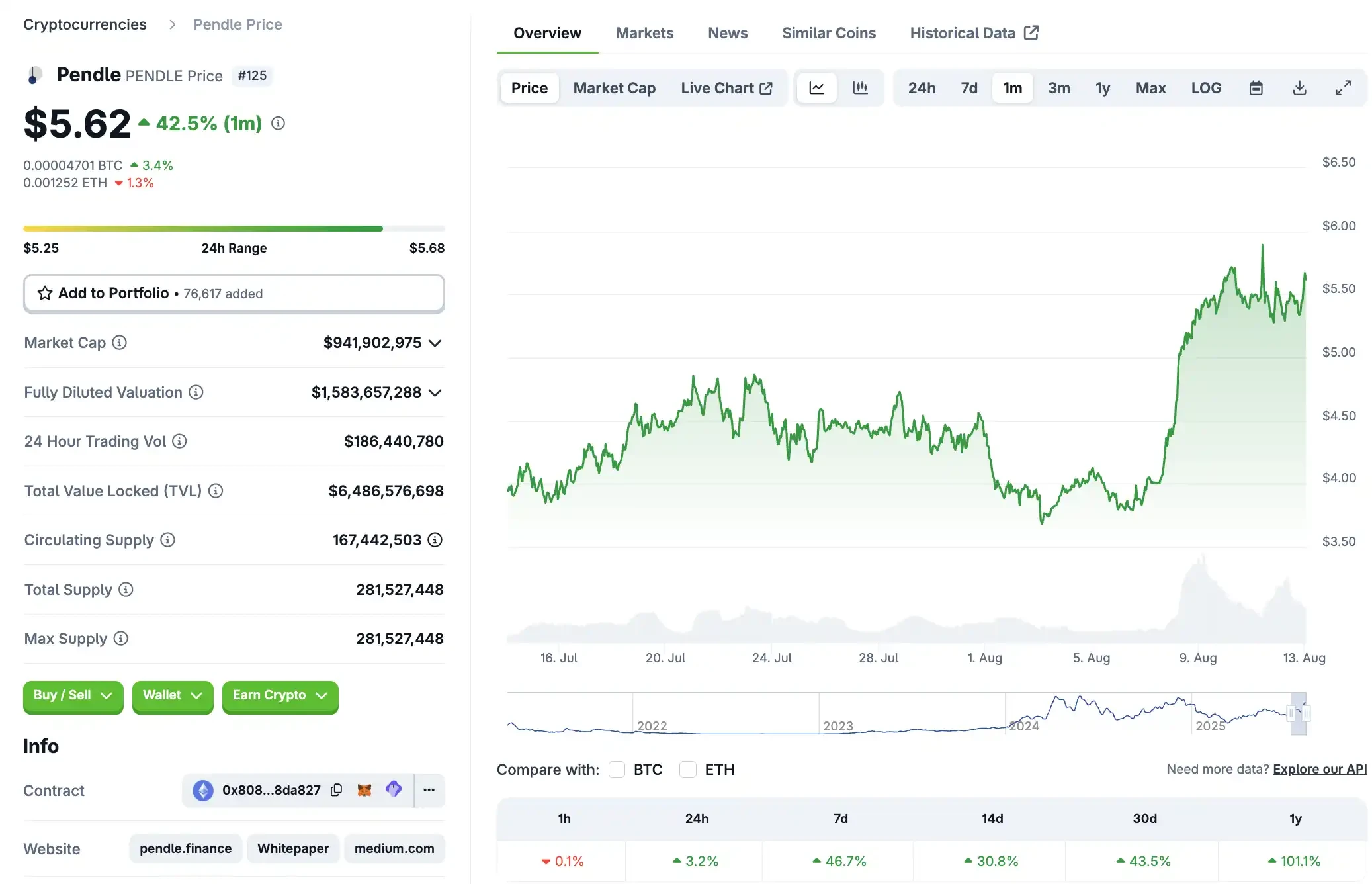1372x884 pixels.
Task: Enable the BTC comparison checkbox
Action: point(617,769)
